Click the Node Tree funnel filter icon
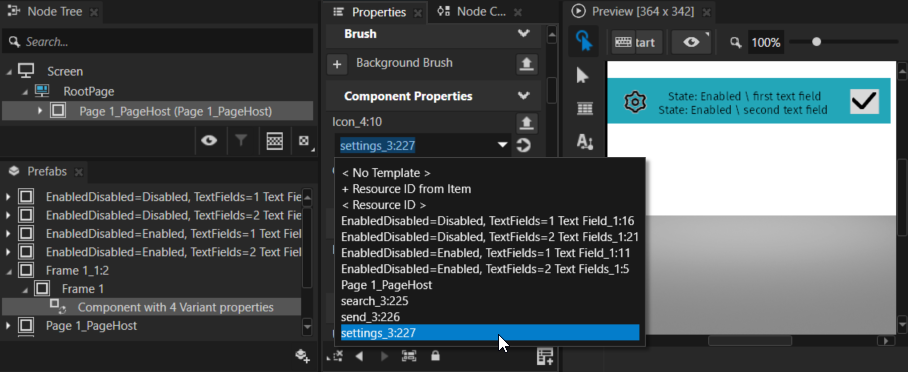 (241, 140)
